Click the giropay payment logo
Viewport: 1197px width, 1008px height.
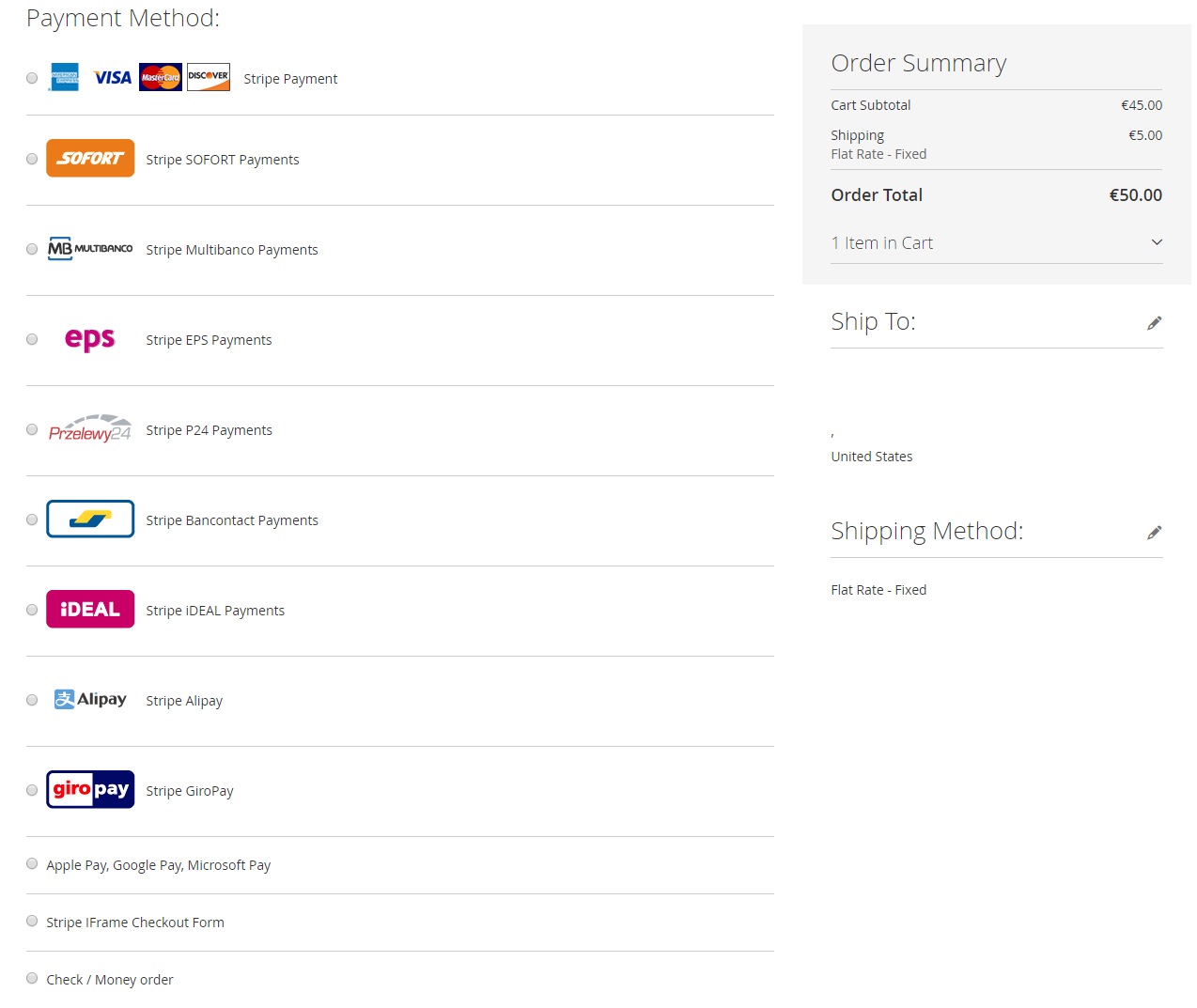(90, 789)
